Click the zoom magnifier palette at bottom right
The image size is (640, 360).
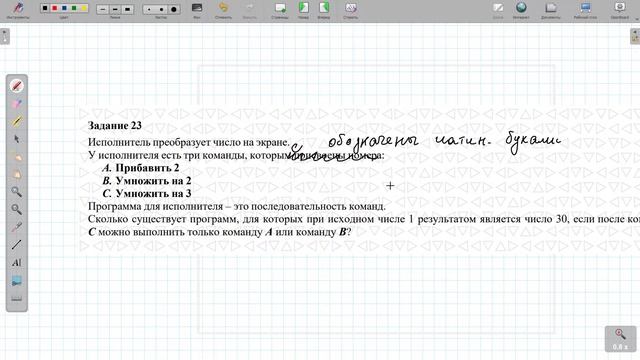[620, 339]
